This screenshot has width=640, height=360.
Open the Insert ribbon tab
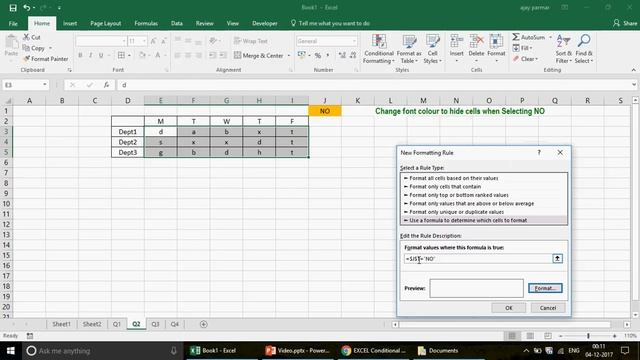click(x=70, y=24)
